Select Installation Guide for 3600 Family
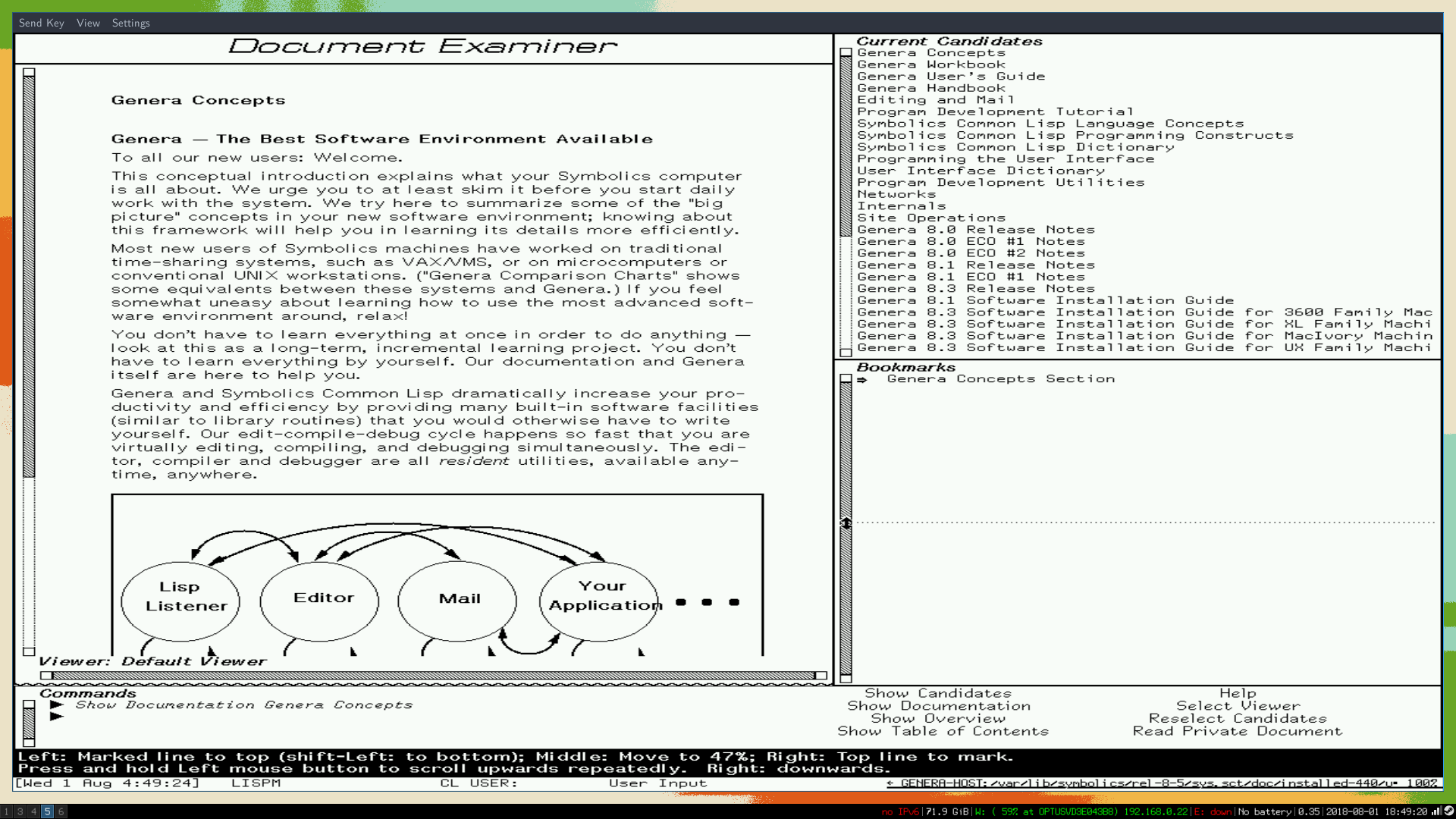 coord(1145,312)
